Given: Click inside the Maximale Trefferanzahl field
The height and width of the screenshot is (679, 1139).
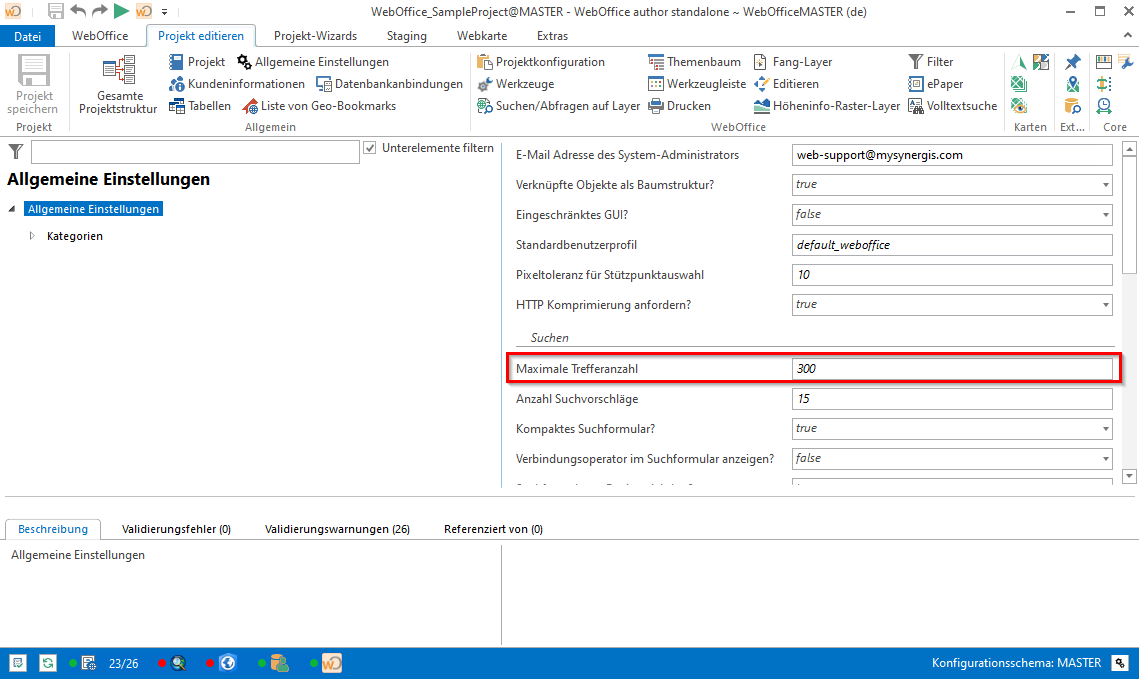Looking at the screenshot, I should pos(950,367).
